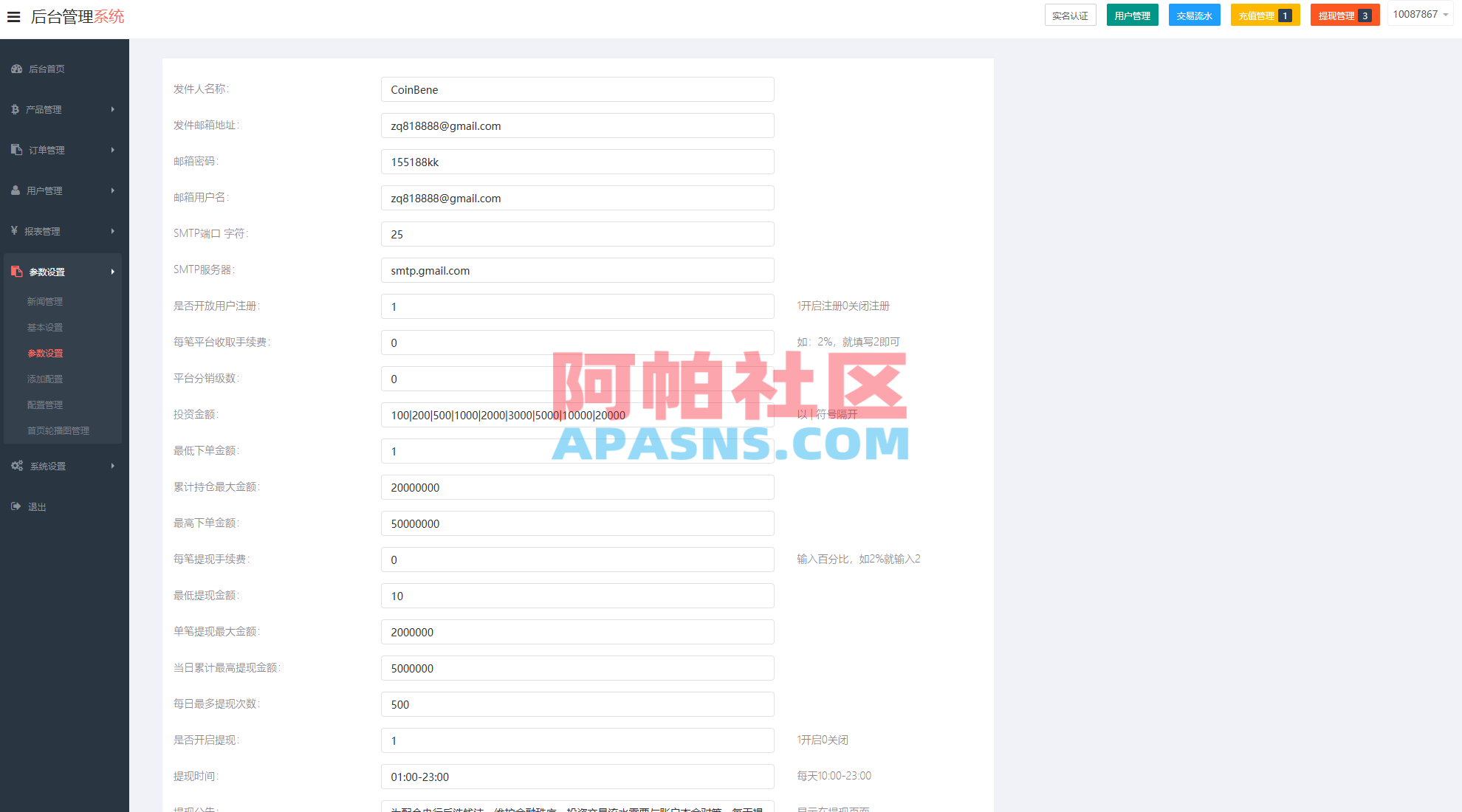The image size is (1462, 812).
Task: Select the 产品管理 bitcoin icon in sidebar
Action: (16, 109)
